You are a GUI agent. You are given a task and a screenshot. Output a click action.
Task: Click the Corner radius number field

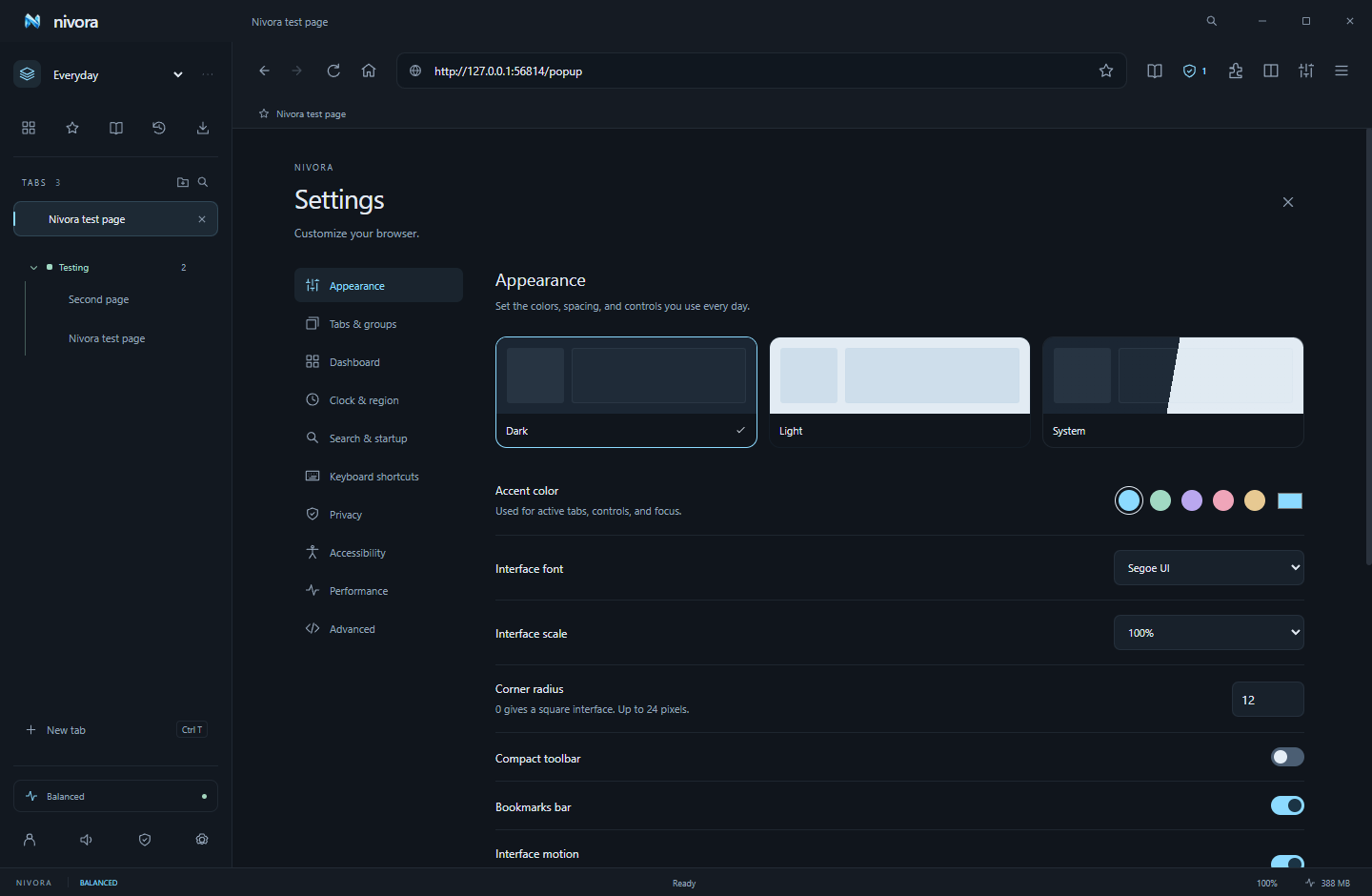[1268, 700]
